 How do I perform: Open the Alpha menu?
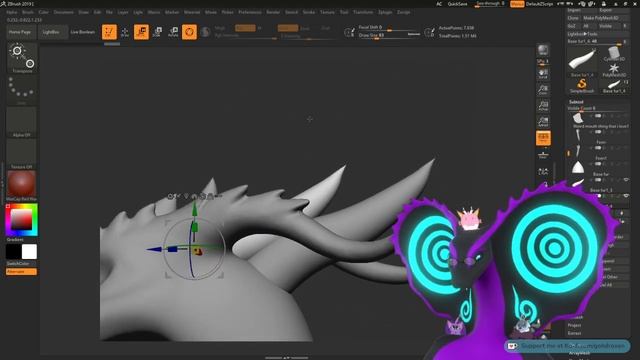12,12
